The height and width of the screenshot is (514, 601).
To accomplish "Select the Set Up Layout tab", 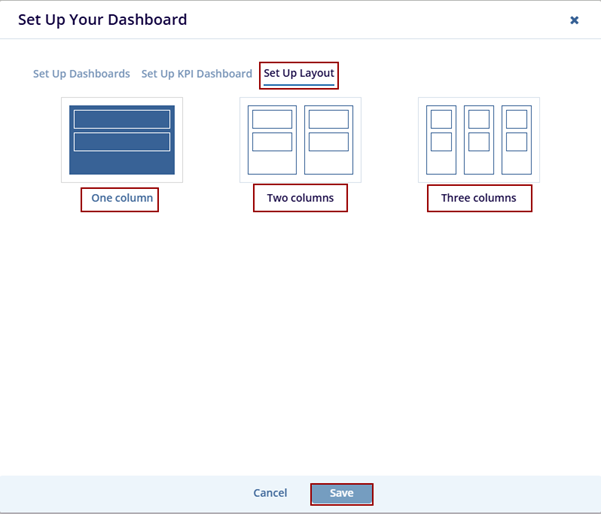I will tap(299, 74).
